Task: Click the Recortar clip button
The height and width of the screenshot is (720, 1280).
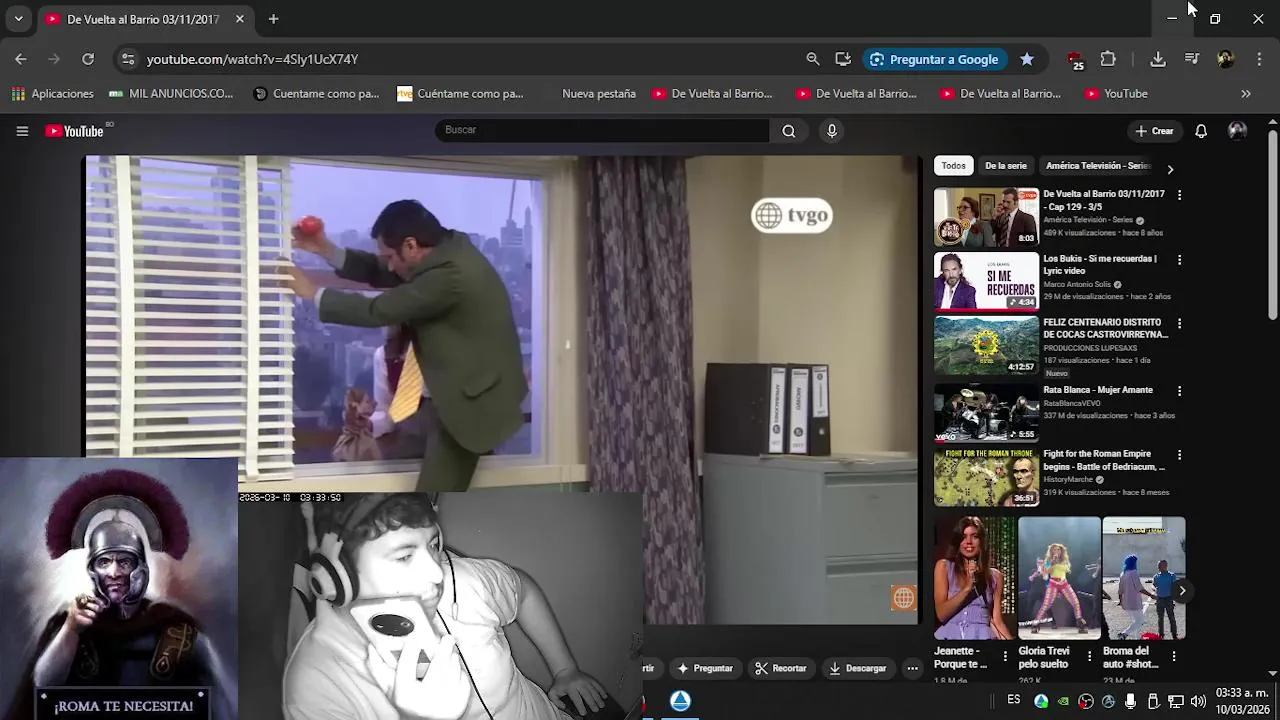Action: [780, 668]
